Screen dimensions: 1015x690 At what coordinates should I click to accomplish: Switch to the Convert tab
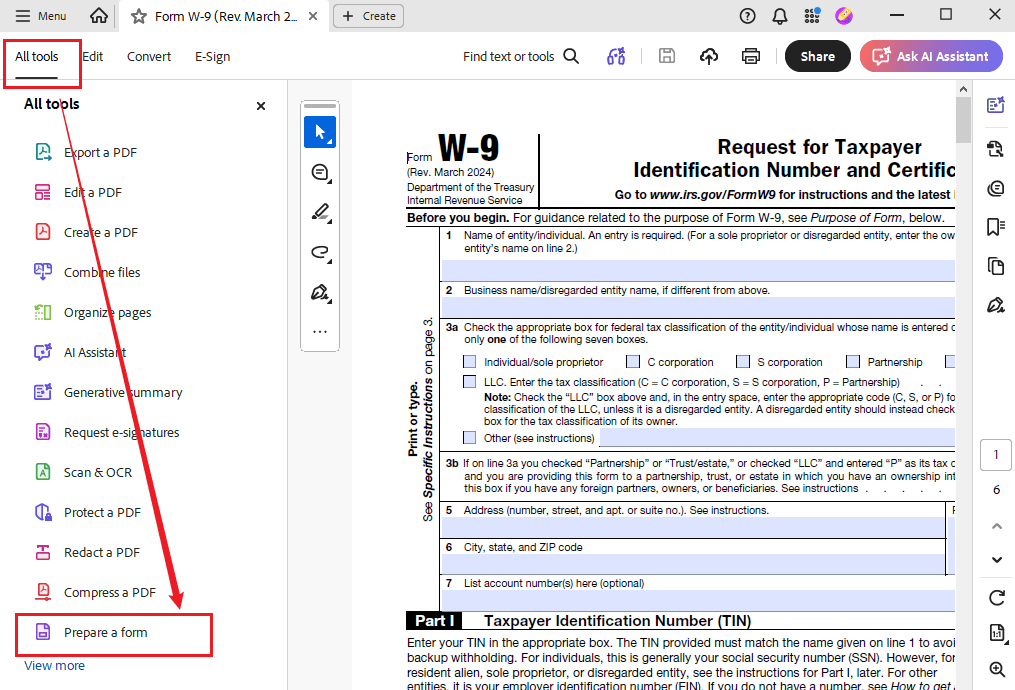point(149,57)
